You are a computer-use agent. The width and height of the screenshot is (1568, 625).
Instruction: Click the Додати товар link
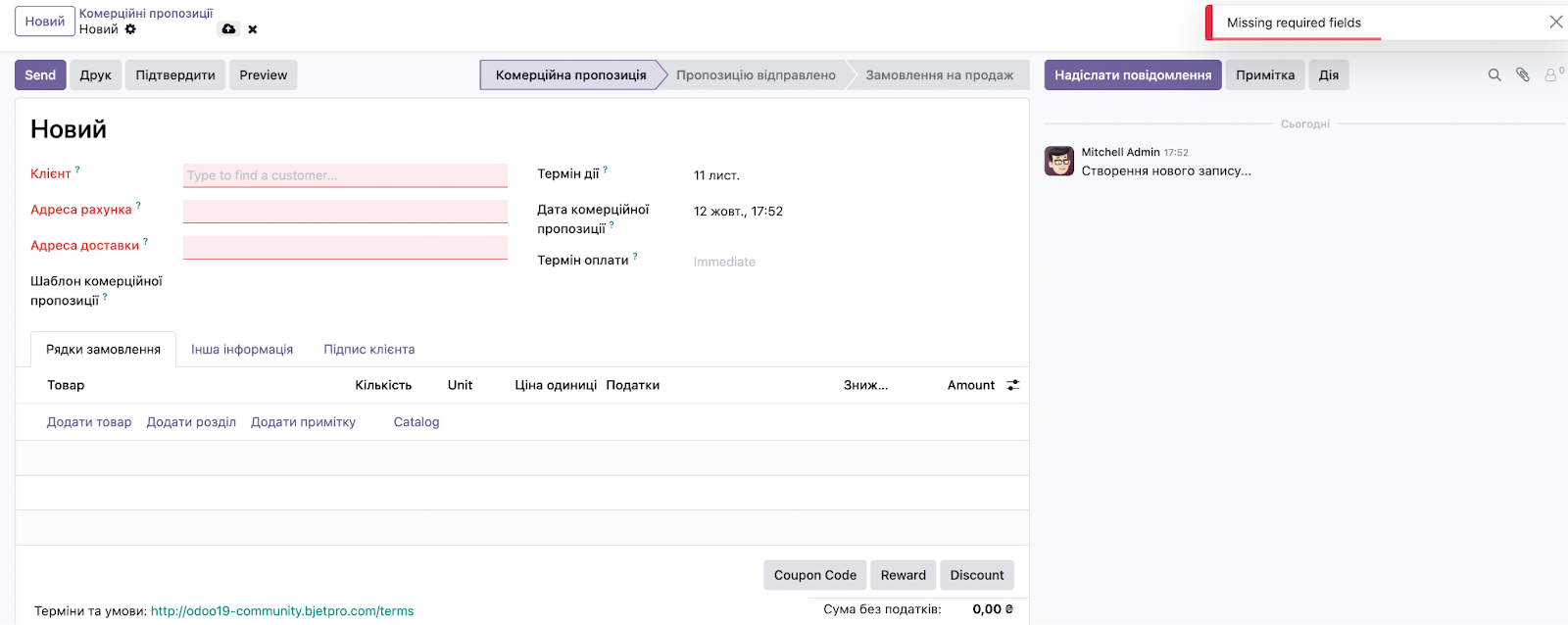pos(89,422)
